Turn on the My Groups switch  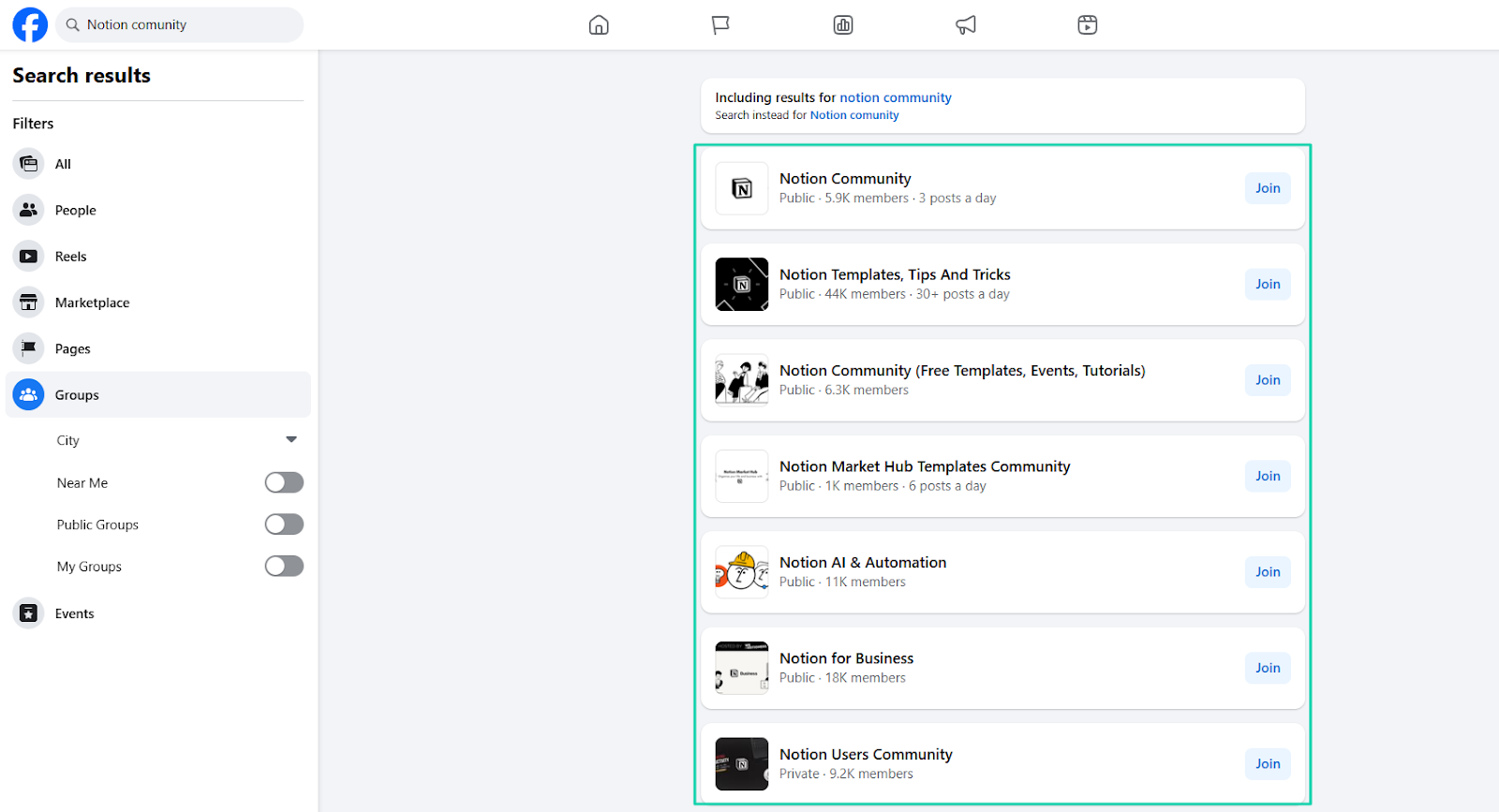tap(284, 566)
